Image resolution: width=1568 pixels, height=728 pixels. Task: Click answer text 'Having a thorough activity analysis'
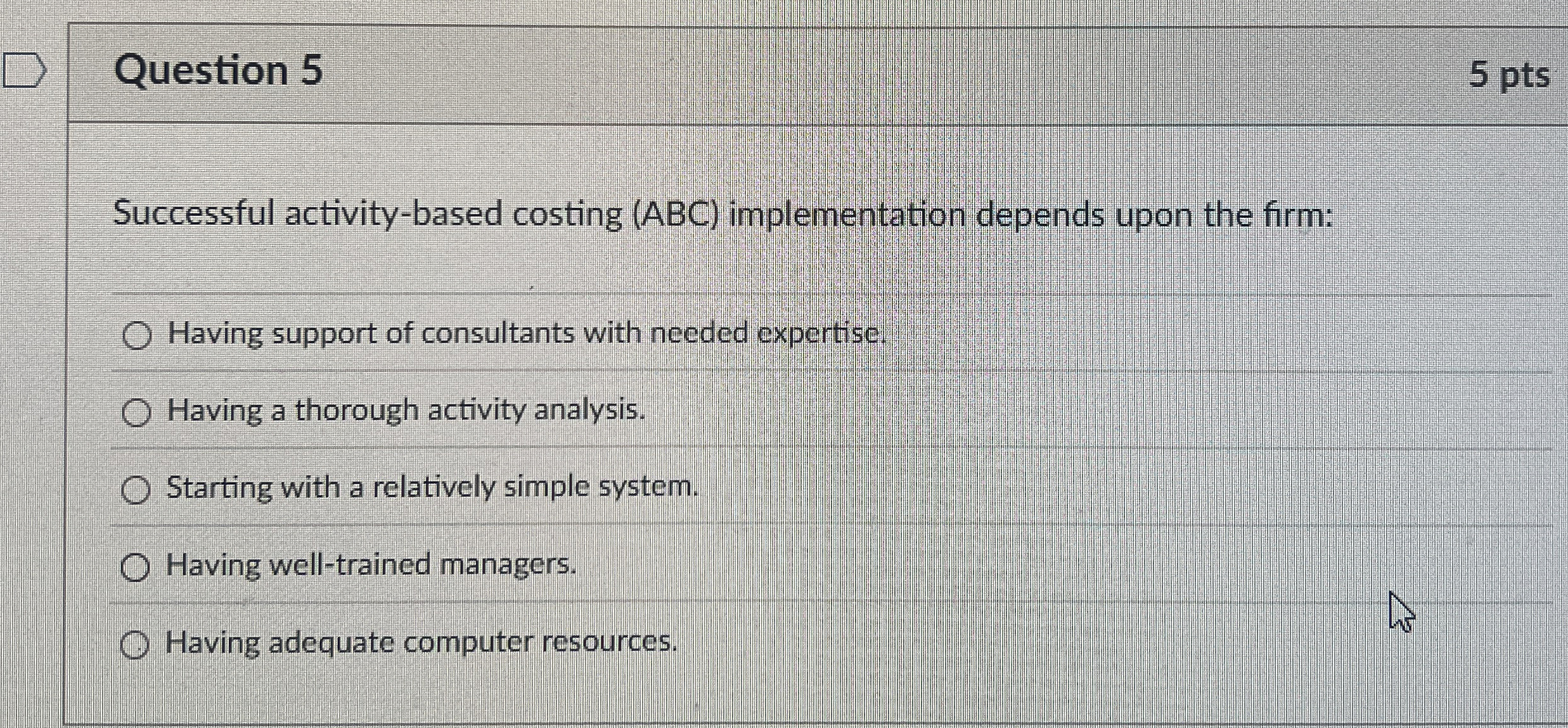(x=404, y=412)
